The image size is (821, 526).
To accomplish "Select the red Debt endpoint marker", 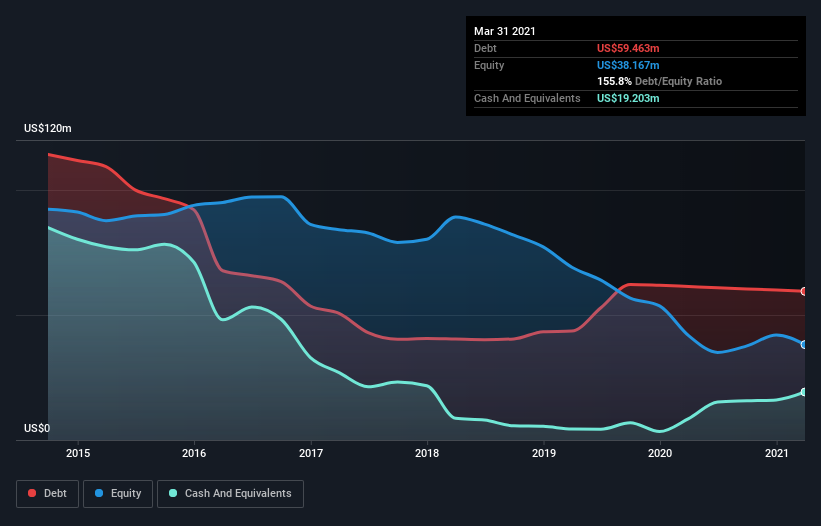I will pyautogui.click(x=804, y=292).
